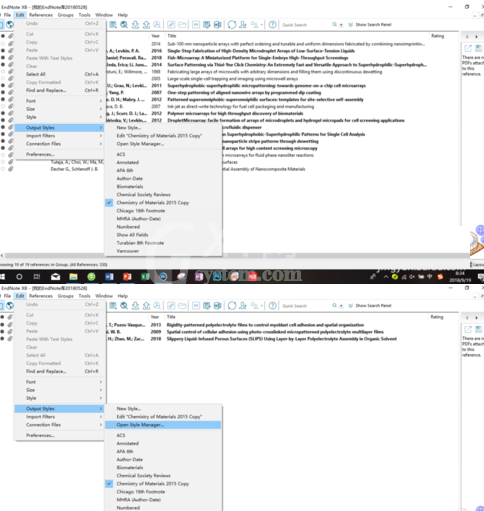Open PowerPoint from the Windows taskbar
Viewport: 484px width, 511px height.
pos(127,277)
